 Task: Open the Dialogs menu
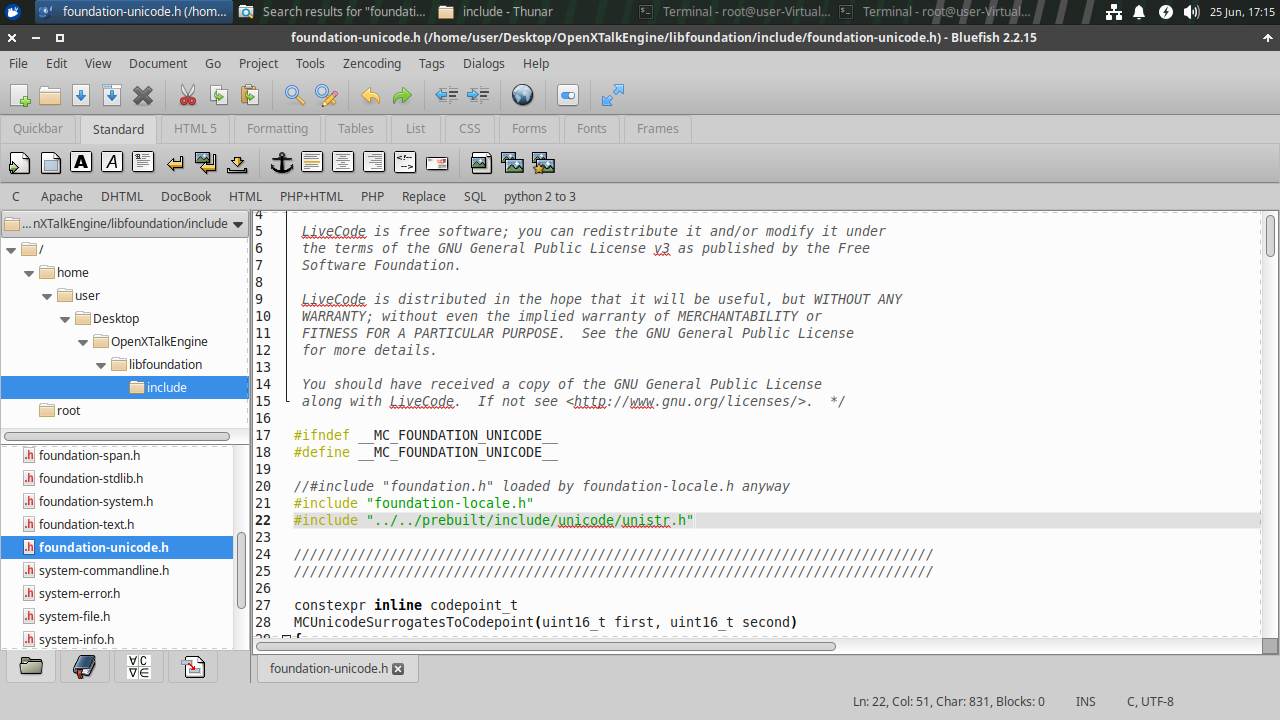484,63
